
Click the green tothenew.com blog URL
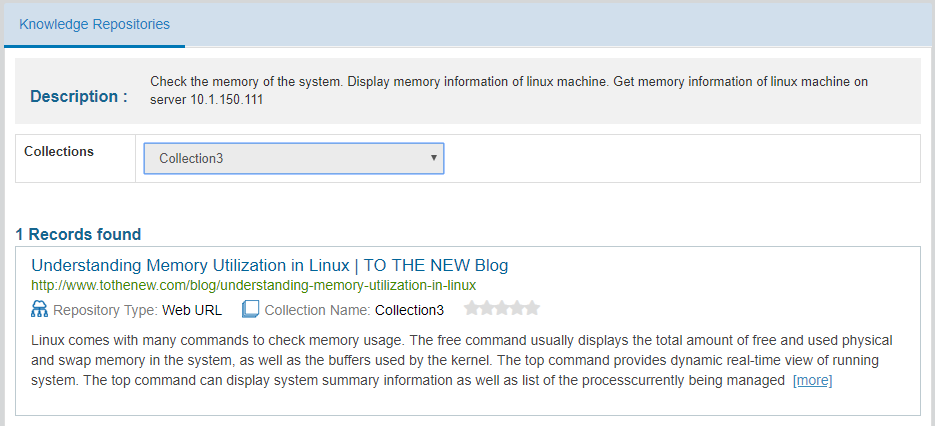pyautogui.click(x=253, y=285)
